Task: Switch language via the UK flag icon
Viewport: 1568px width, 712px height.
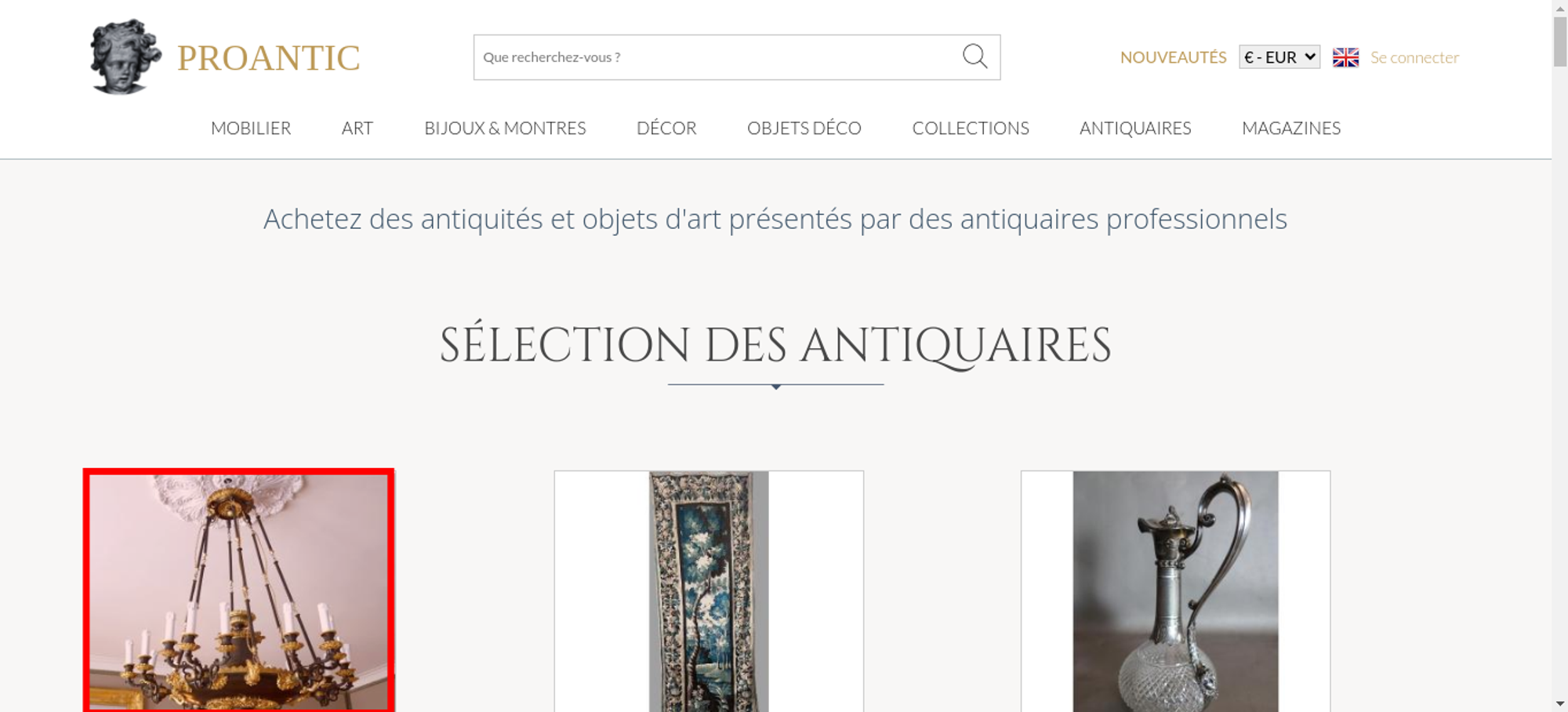Action: click(1345, 57)
